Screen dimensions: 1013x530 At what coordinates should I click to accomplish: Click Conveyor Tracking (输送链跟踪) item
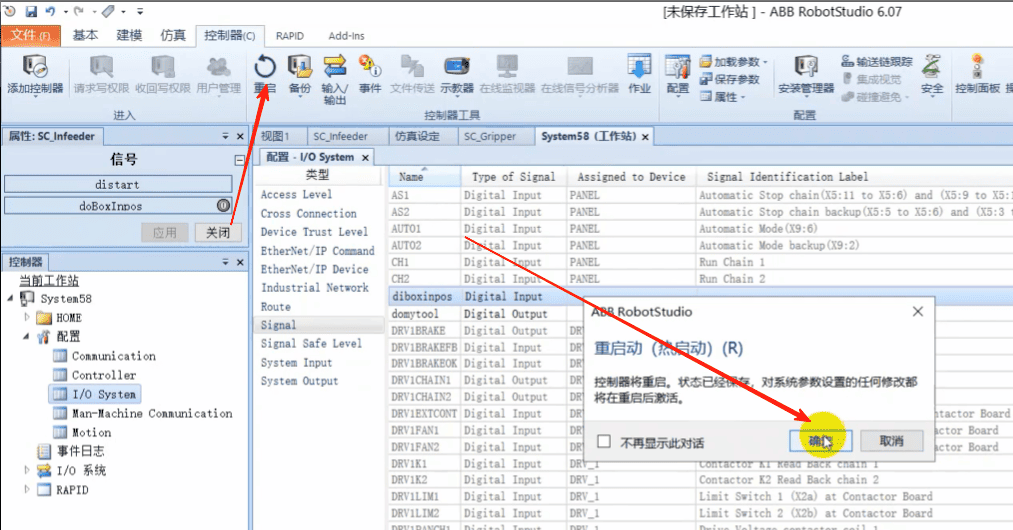[877, 62]
